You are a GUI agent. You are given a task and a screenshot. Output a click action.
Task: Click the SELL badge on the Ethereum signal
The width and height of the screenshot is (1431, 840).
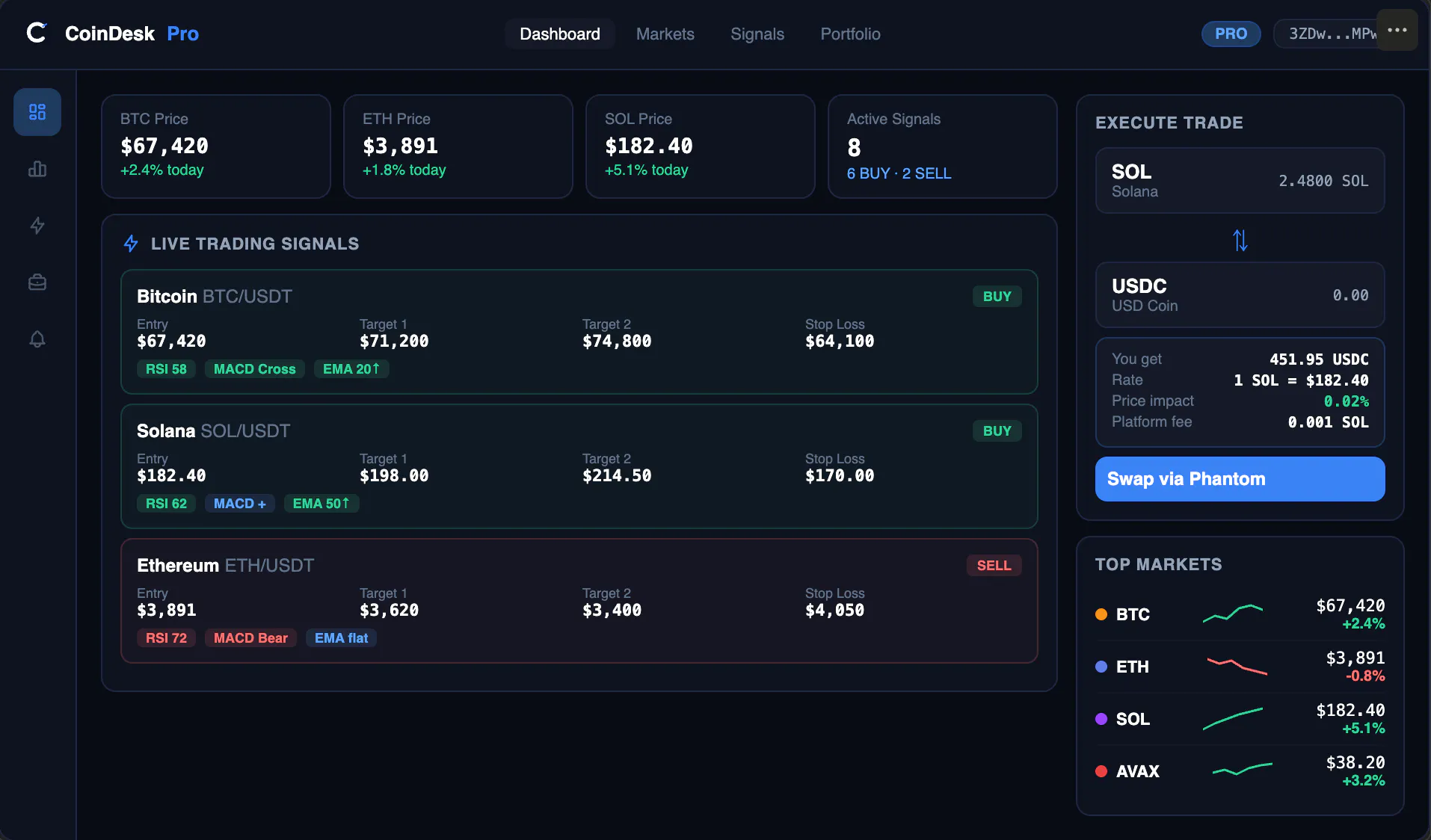click(x=994, y=566)
